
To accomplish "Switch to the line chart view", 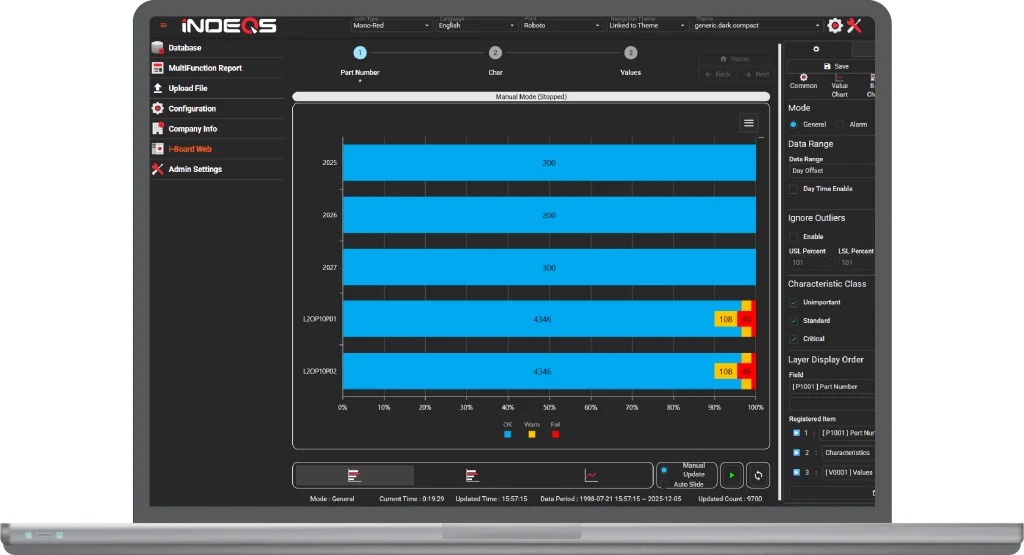I will (592, 476).
